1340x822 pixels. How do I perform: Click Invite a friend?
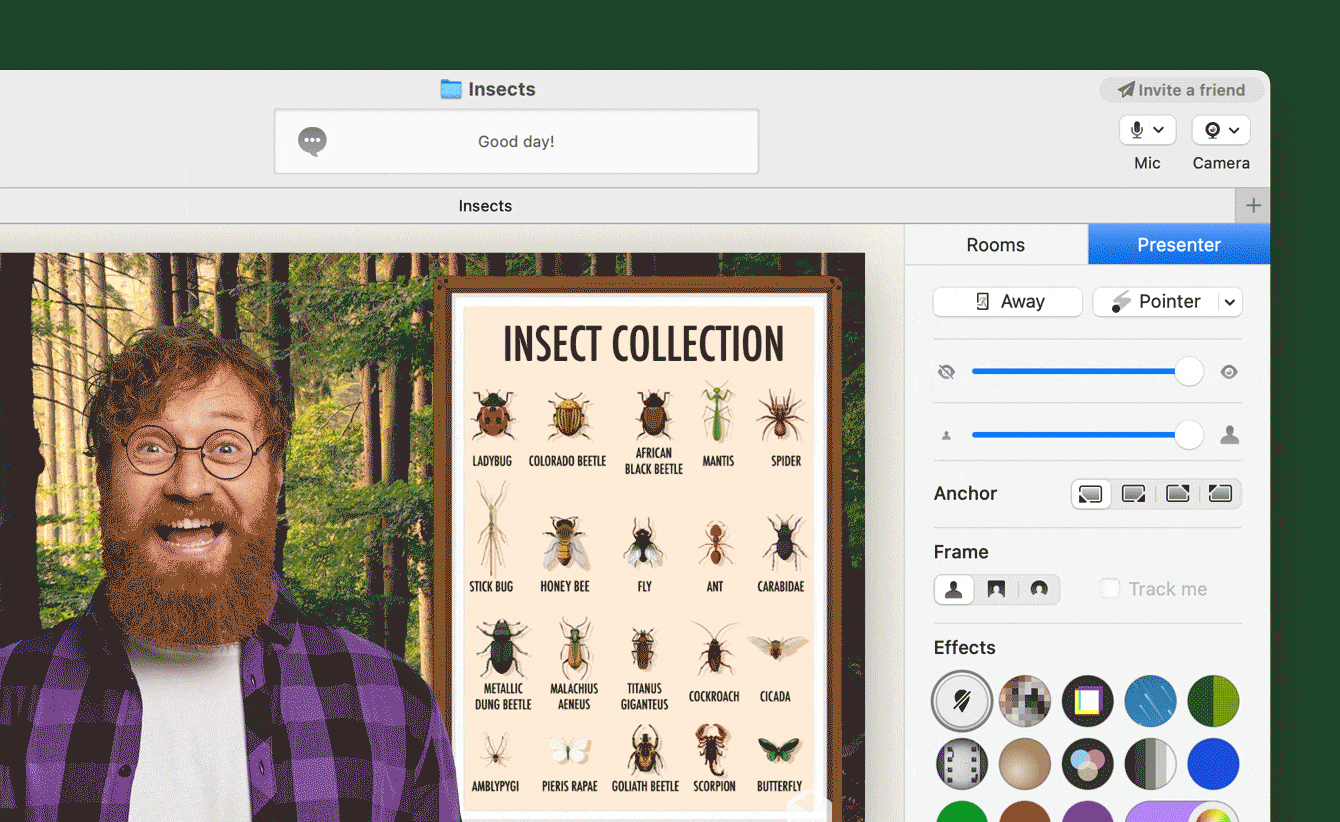coord(1182,90)
